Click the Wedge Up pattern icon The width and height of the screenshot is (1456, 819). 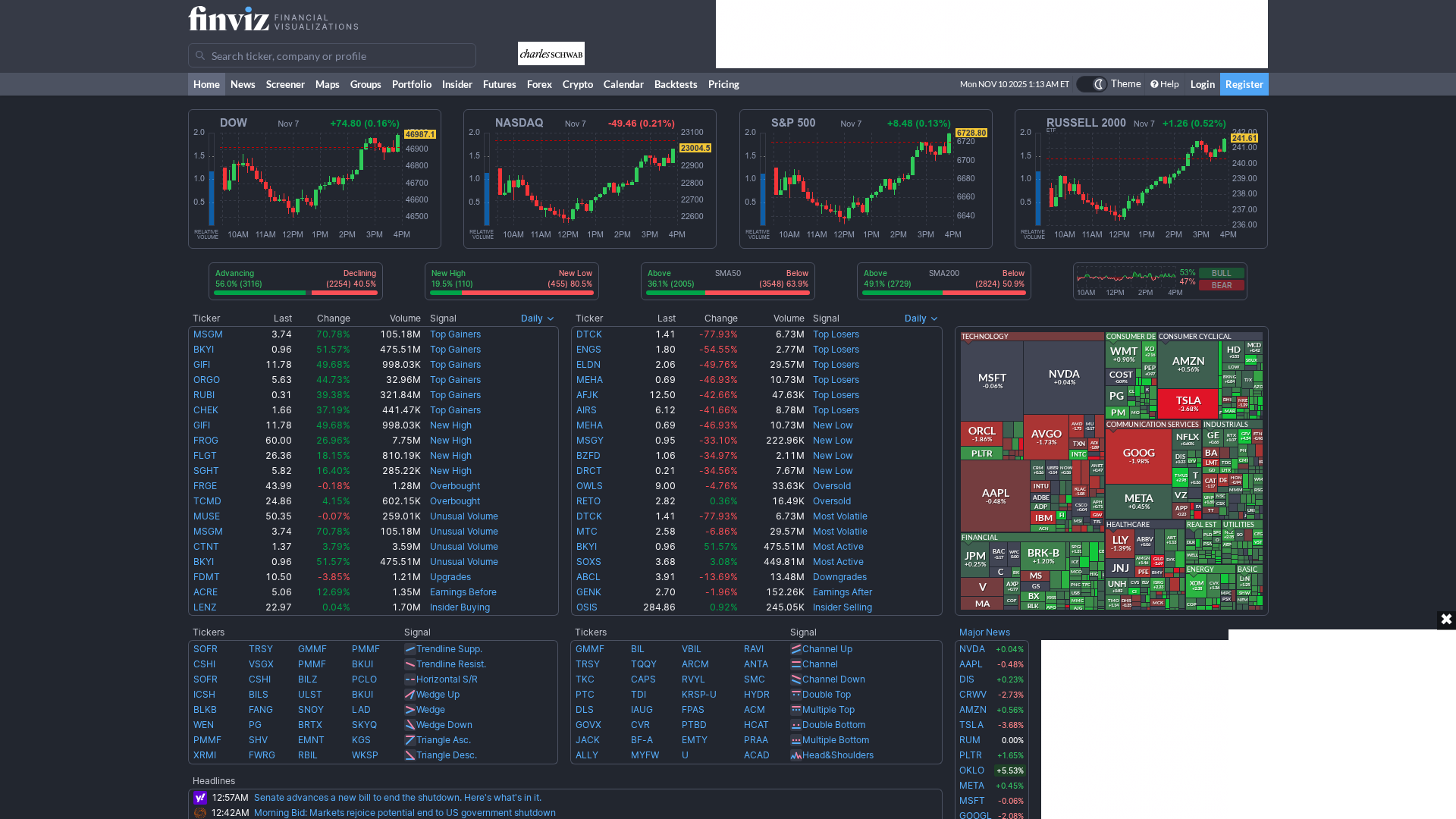coord(410,695)
